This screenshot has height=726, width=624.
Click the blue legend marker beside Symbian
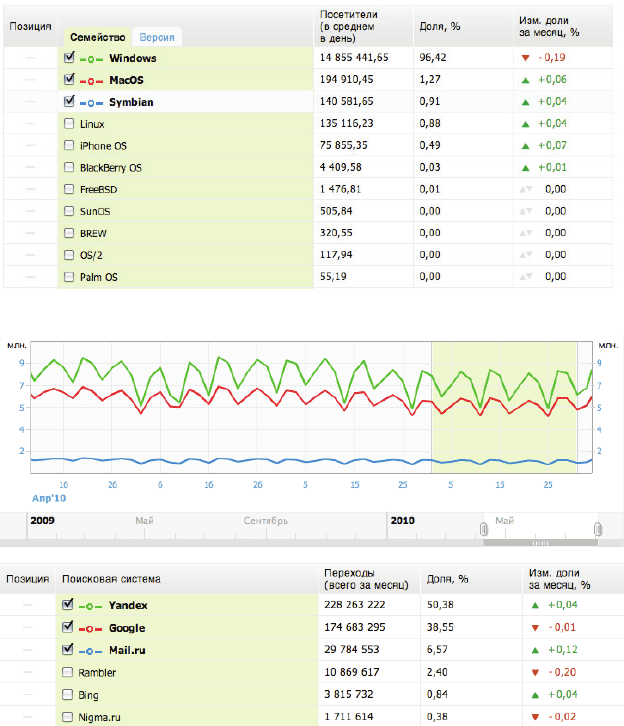coord(91,102)
